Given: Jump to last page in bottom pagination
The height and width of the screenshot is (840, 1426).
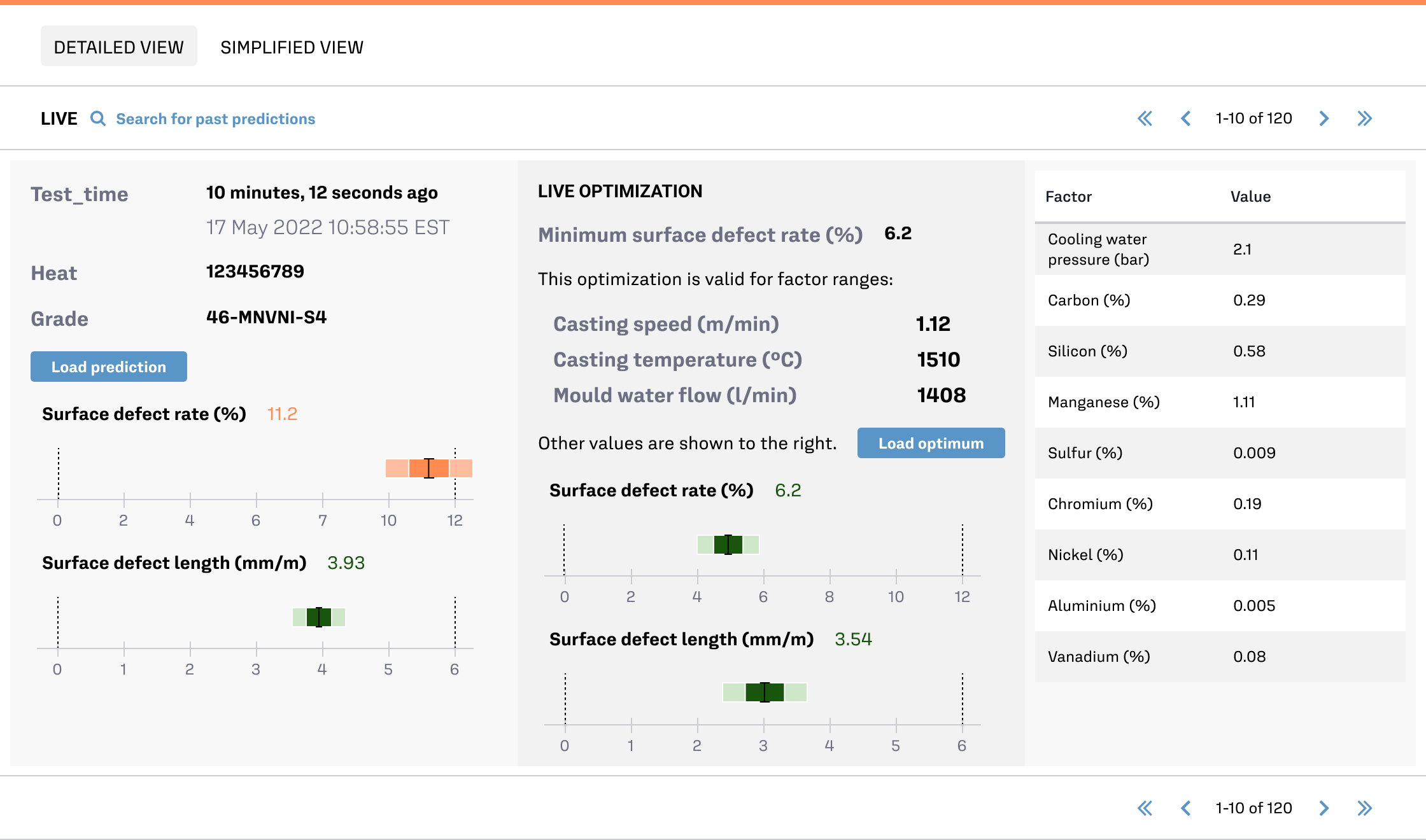Looking at the screenshot, I should point(1364,808).
